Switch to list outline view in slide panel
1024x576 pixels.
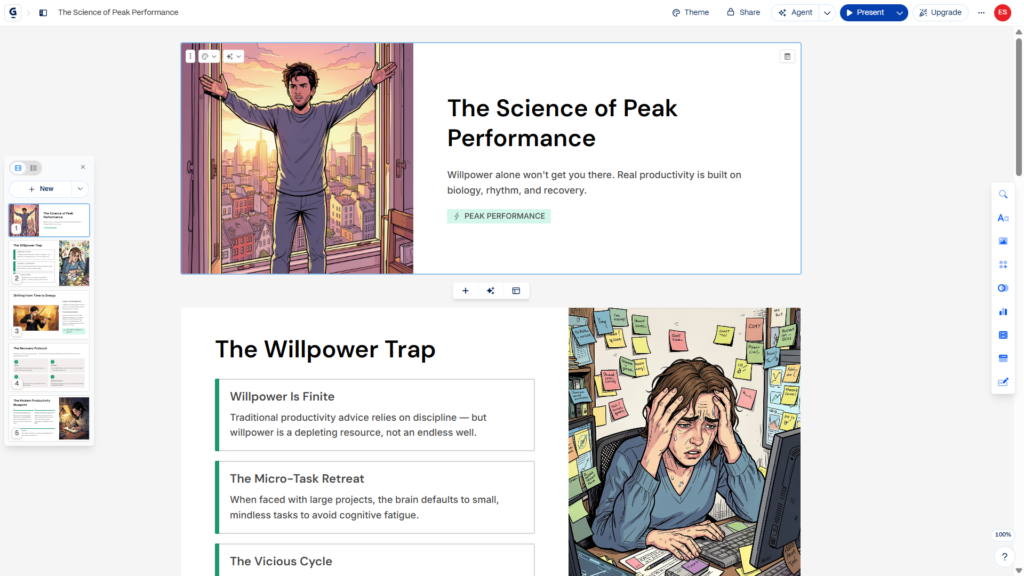pyautogui.click(x=33, y=168)
